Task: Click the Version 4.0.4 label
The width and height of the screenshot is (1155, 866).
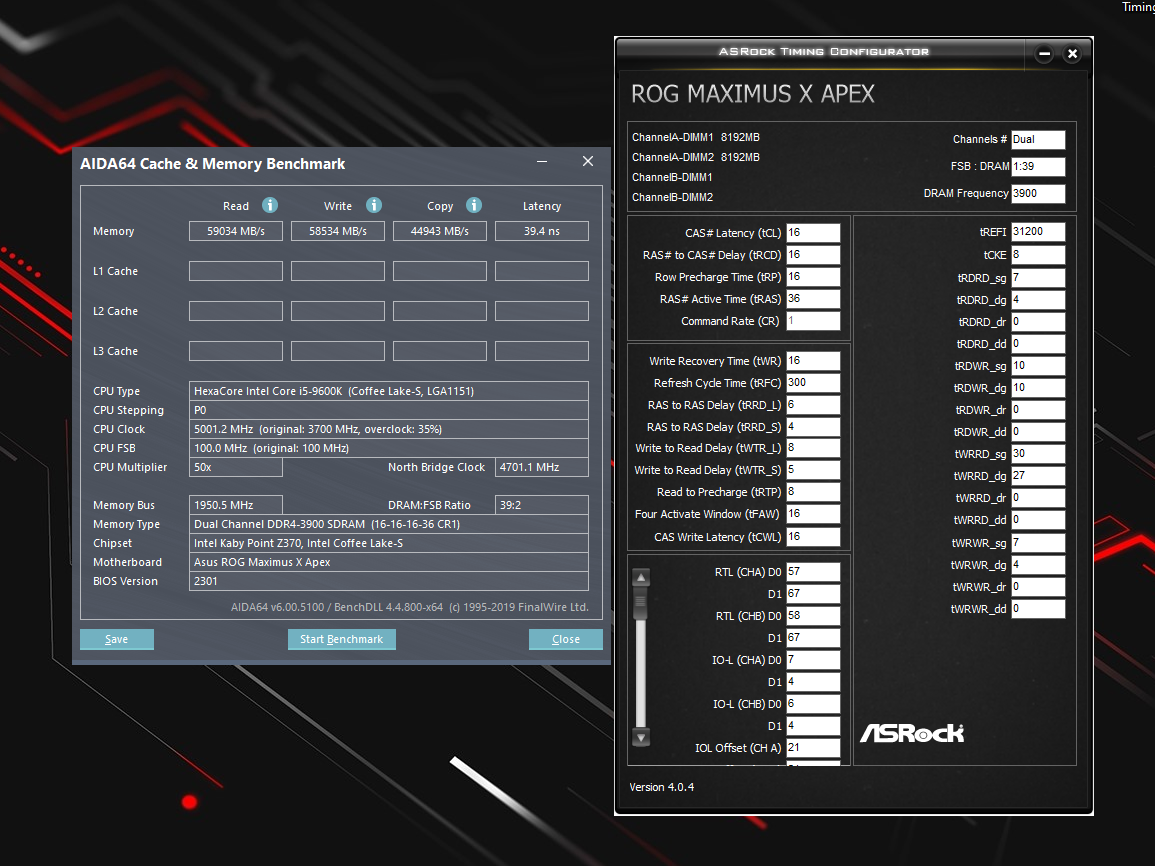Action: click(x=661, y=787)
